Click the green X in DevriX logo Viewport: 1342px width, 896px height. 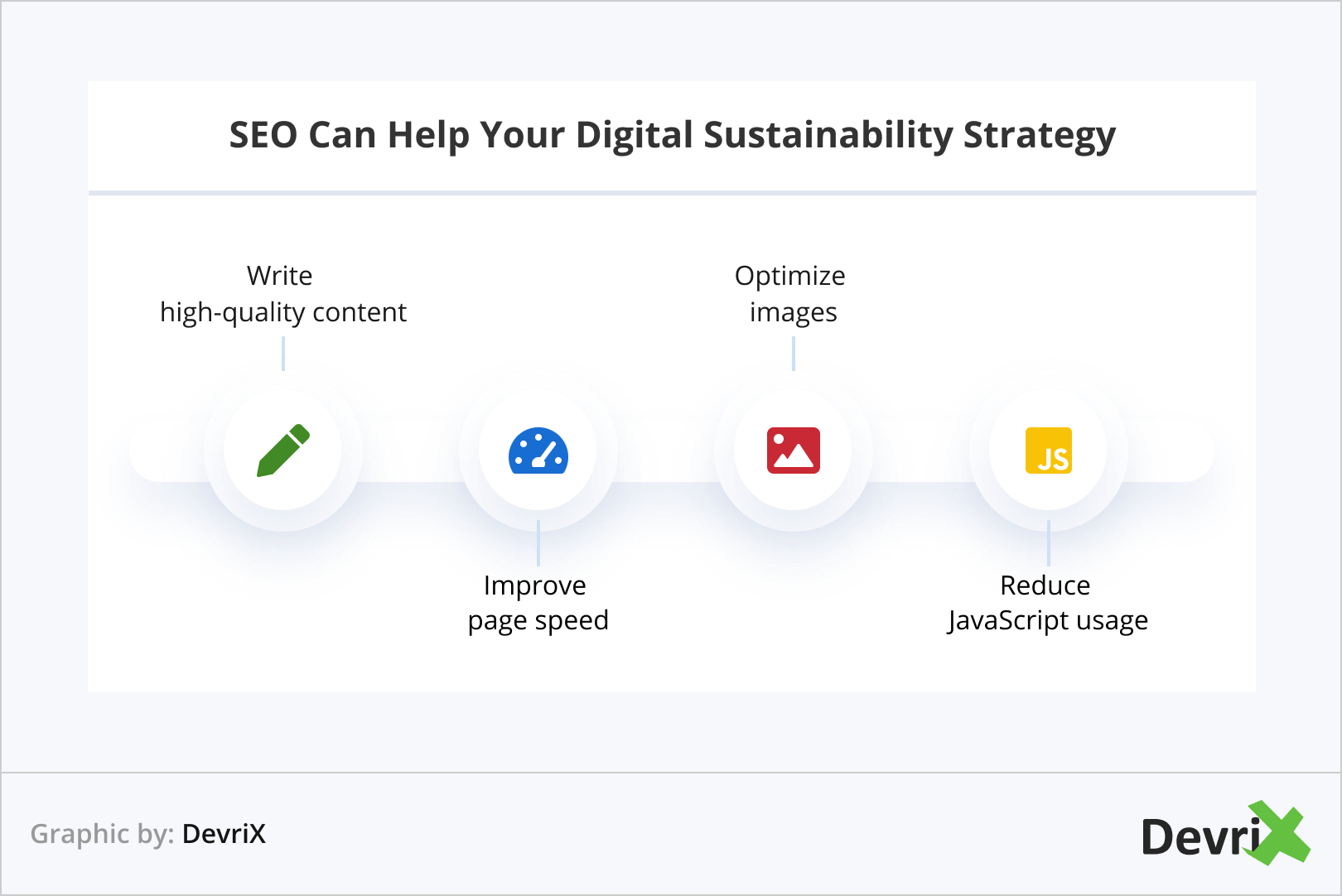coord(1278,832)
